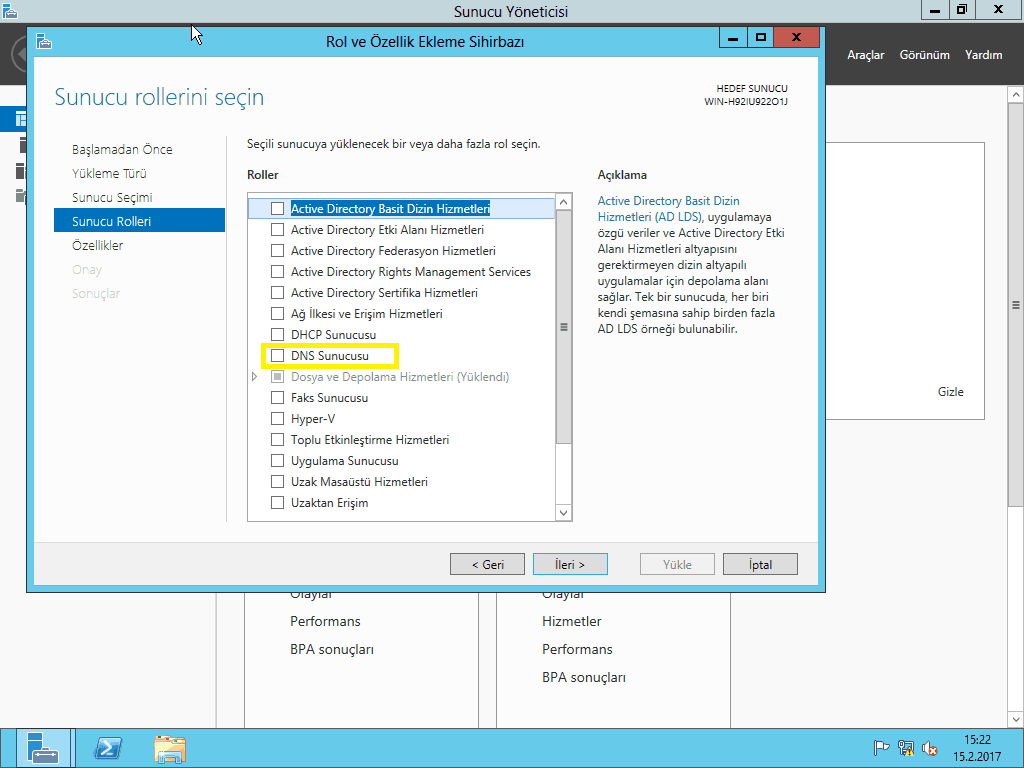Check Uygulama Sunucusu role
Image resolution: width=1024 pixels, height=768 pixels.
[x=278, y=460]
